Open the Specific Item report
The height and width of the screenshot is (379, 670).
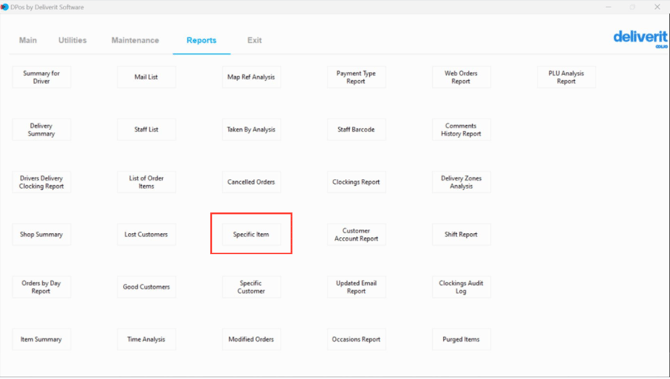251,234
